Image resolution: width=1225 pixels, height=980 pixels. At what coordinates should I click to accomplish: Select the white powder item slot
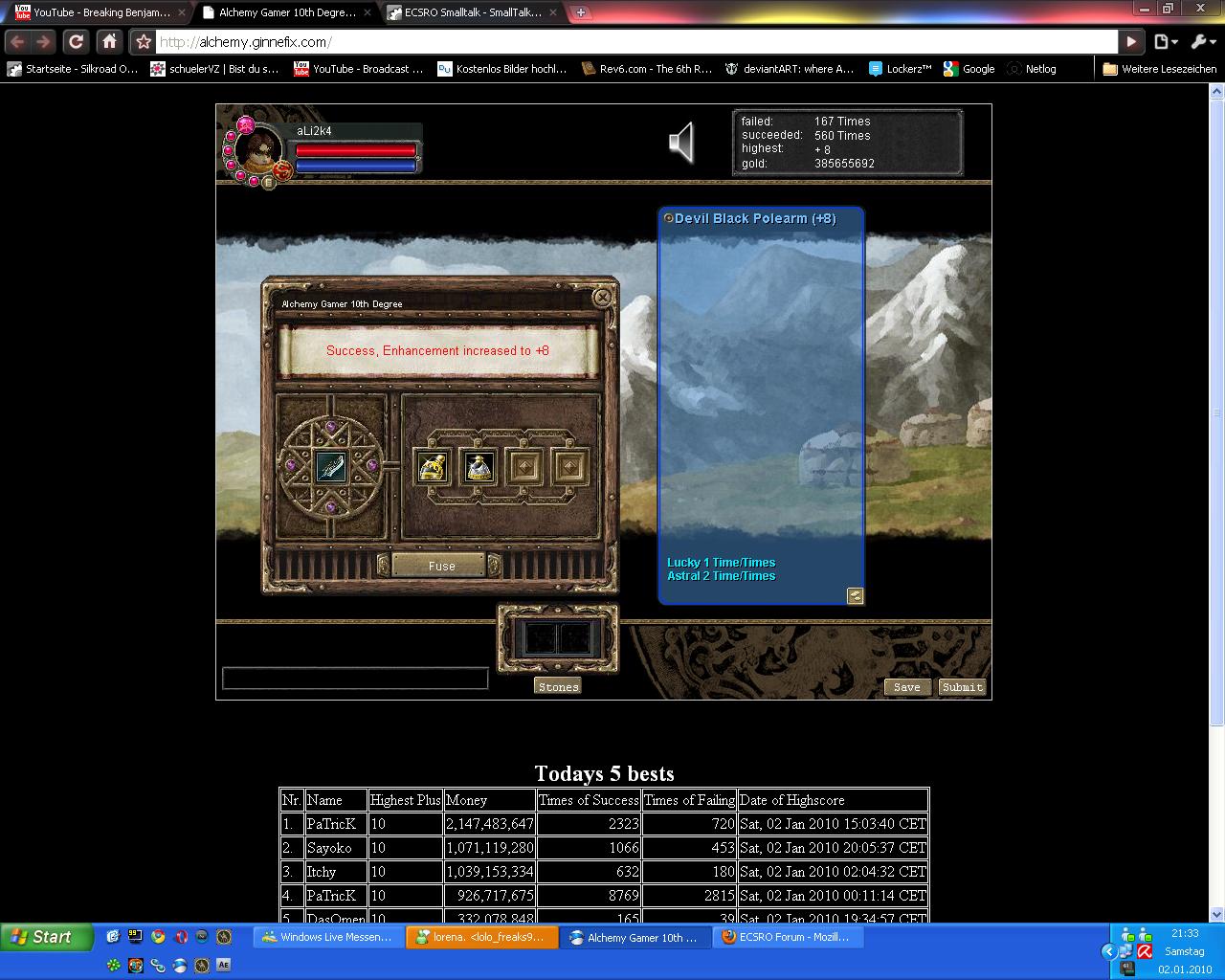pos(479,467)
